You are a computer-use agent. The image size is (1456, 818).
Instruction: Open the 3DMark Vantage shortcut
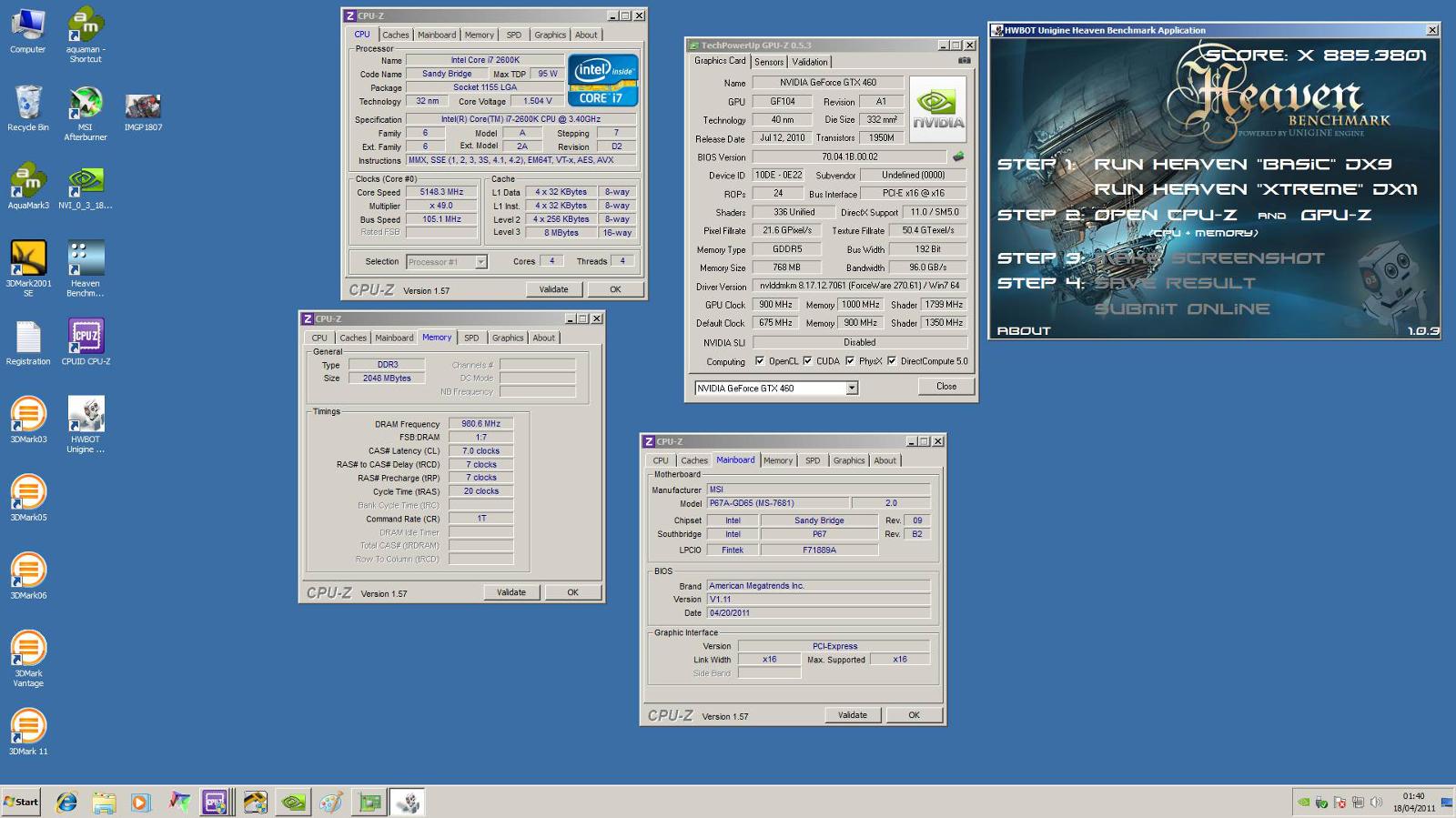click(28, 660)
